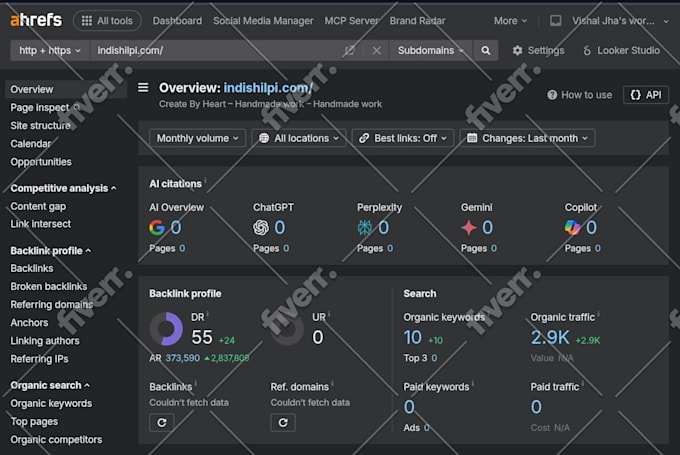This screenshot has width=680, height=455.
Task: Click the Paid keywords value 0
Action: (x=409, y=407)
